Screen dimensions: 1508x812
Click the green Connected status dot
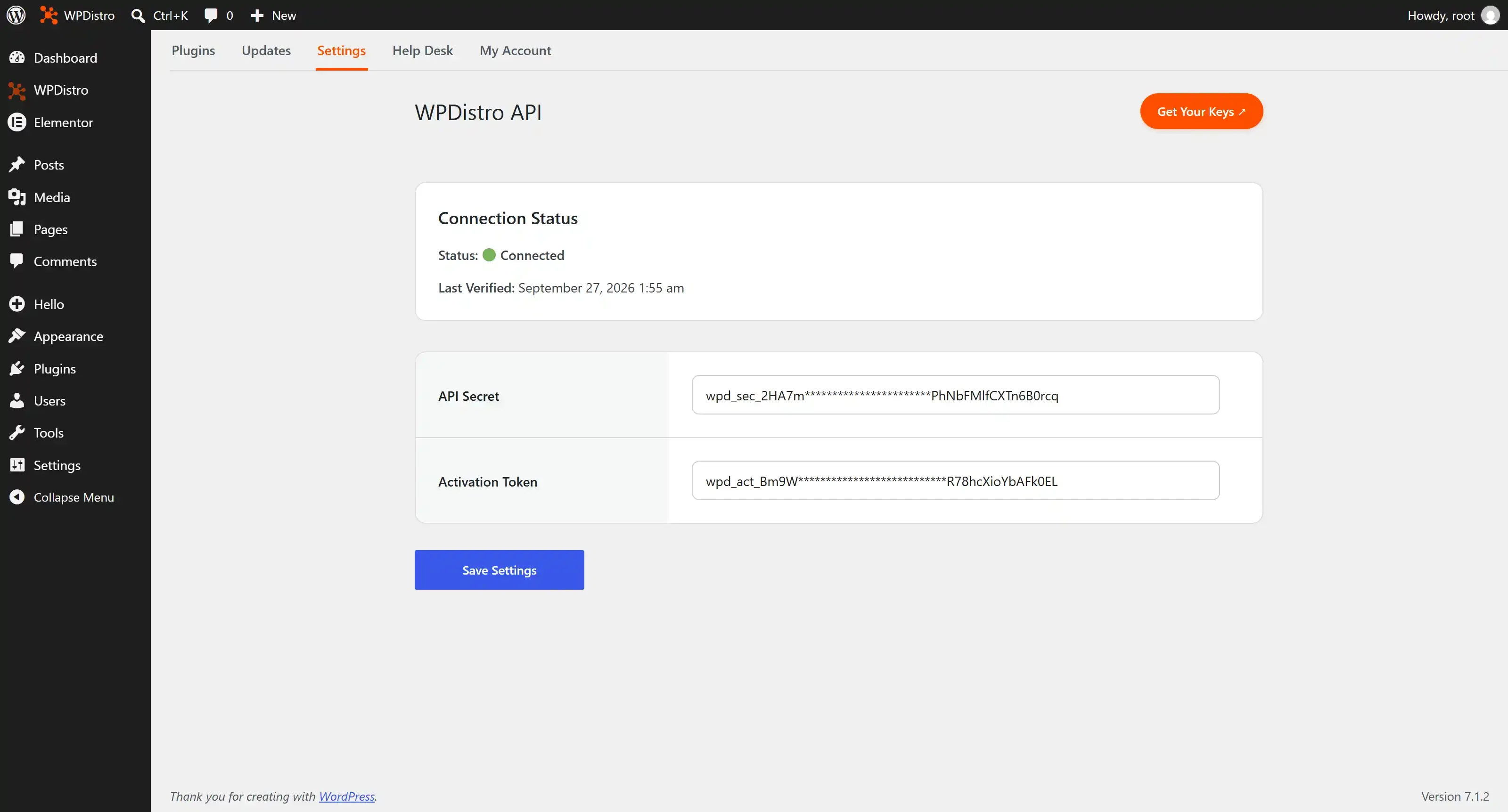(489, 255)
